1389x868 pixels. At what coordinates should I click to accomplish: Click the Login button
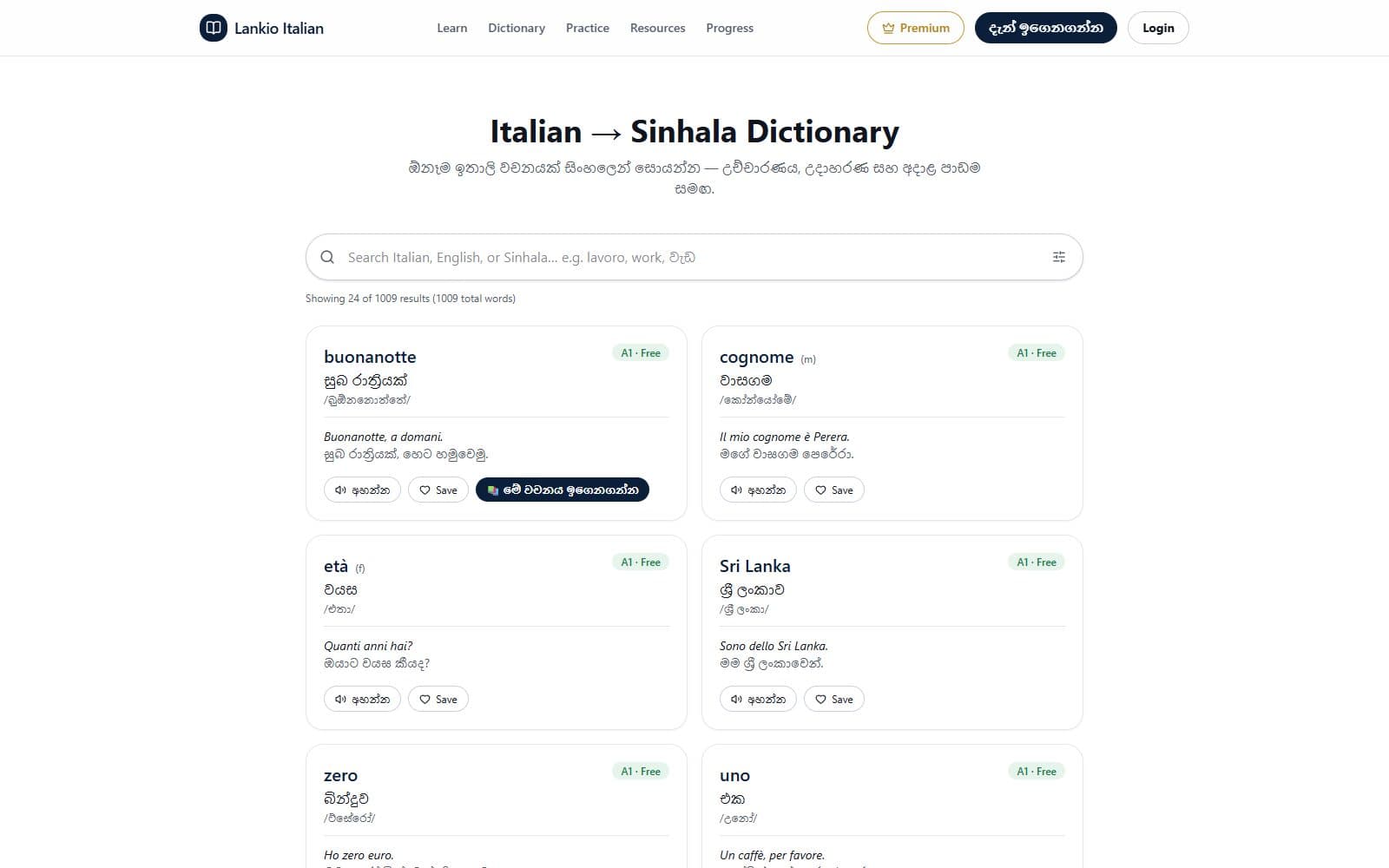coord(1158,28)
